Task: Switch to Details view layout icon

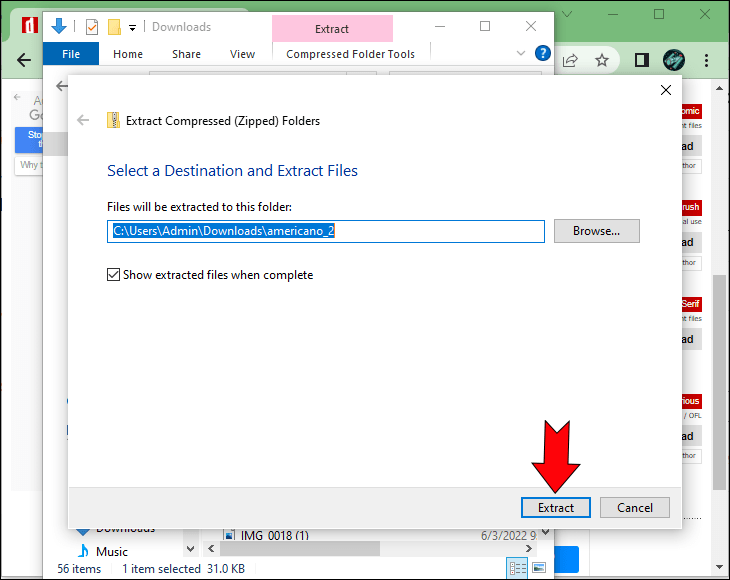Action: (518, 568)
